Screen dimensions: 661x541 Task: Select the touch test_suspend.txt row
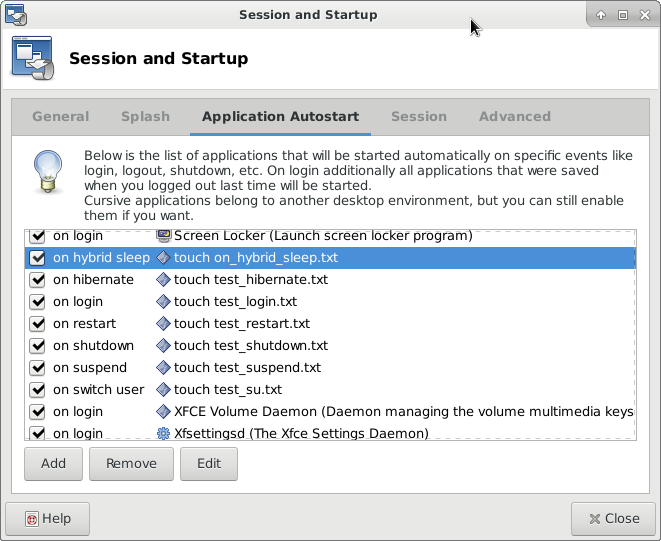(x=247, y=368)
